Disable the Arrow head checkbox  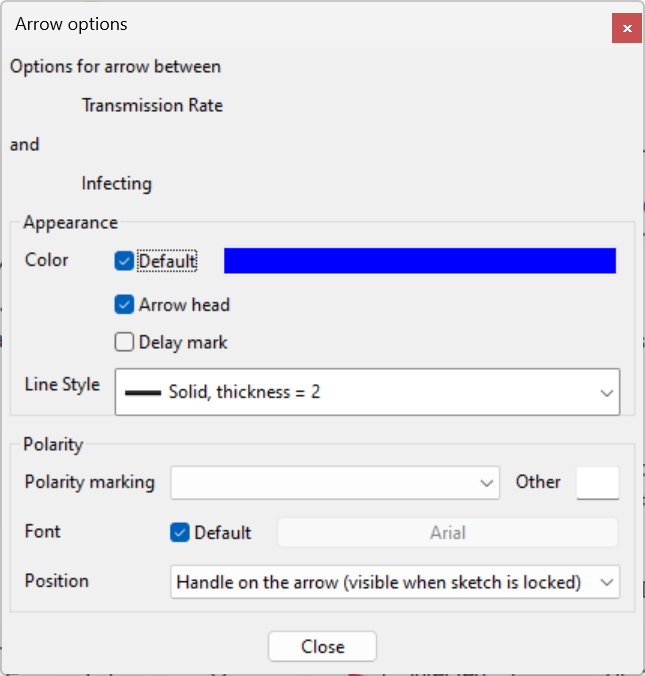coord(125,304)
